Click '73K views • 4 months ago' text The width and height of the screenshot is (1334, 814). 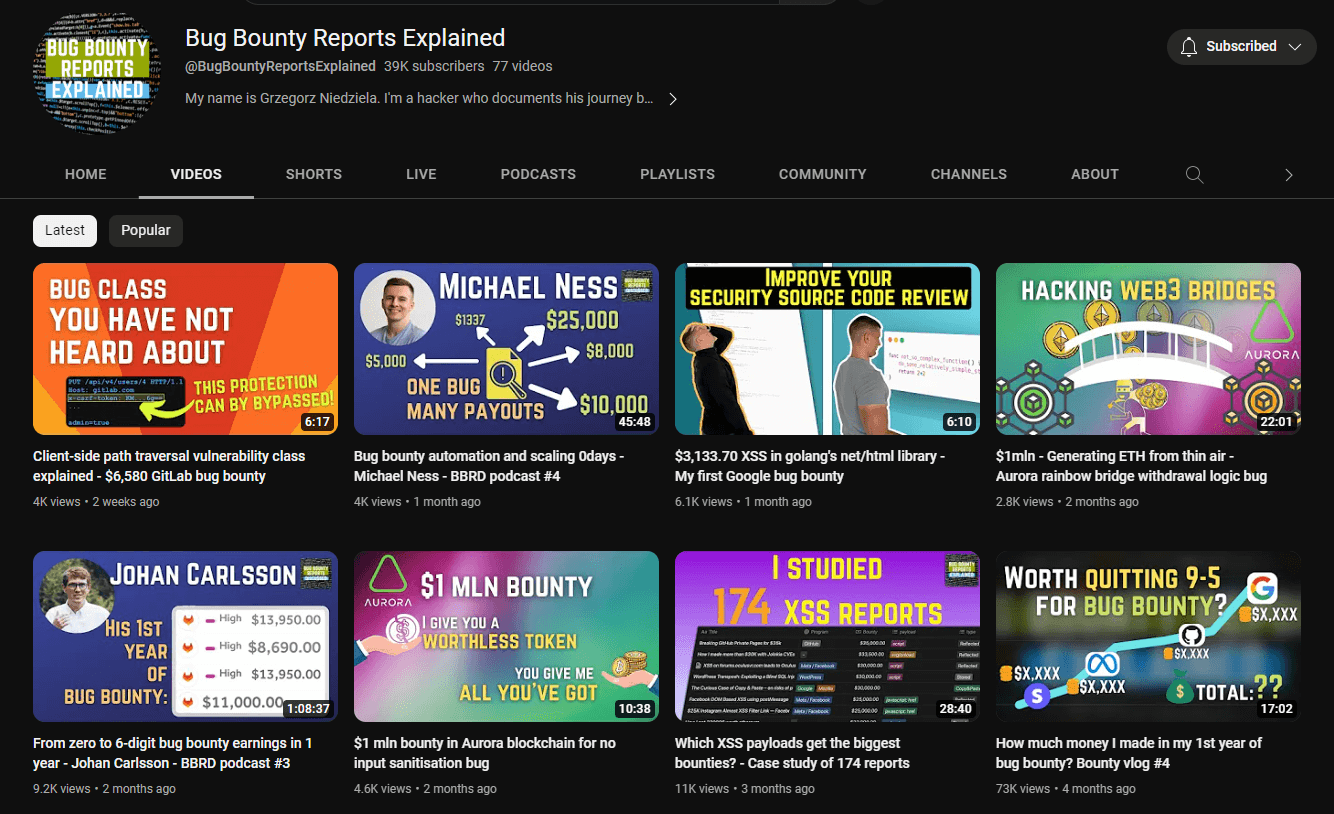tap(1066, 789)
